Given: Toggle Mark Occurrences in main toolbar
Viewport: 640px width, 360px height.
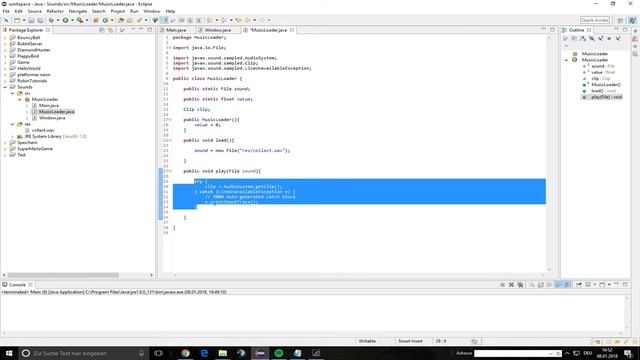Looking at the screenshot, I should 164,20.
